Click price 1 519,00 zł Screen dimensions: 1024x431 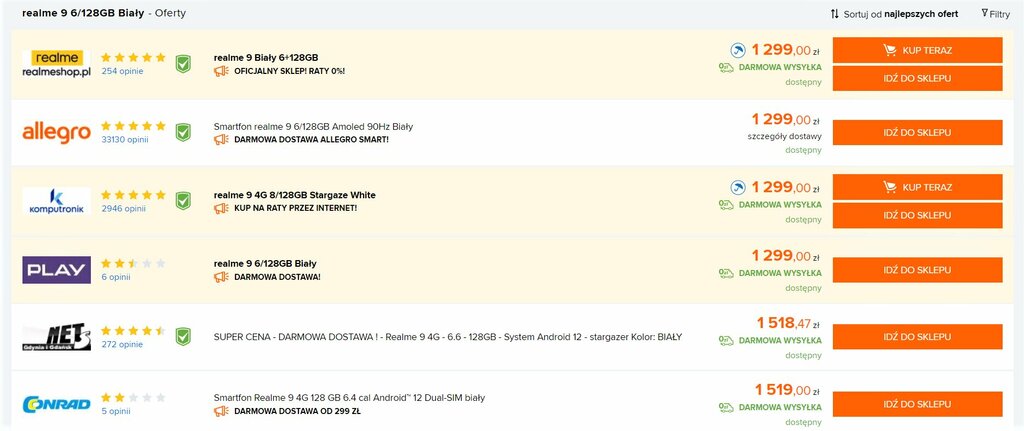coord(788,390)
